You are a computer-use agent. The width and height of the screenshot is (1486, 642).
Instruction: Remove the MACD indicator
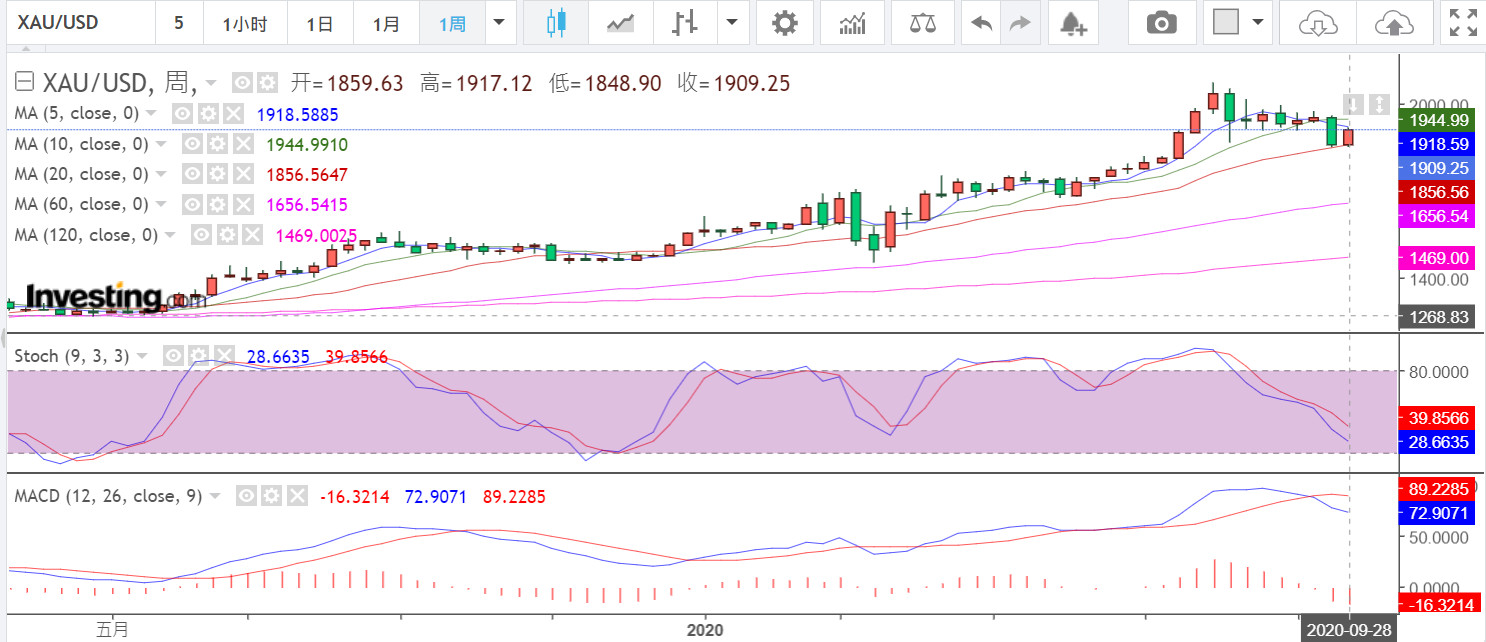pos(297,496)
